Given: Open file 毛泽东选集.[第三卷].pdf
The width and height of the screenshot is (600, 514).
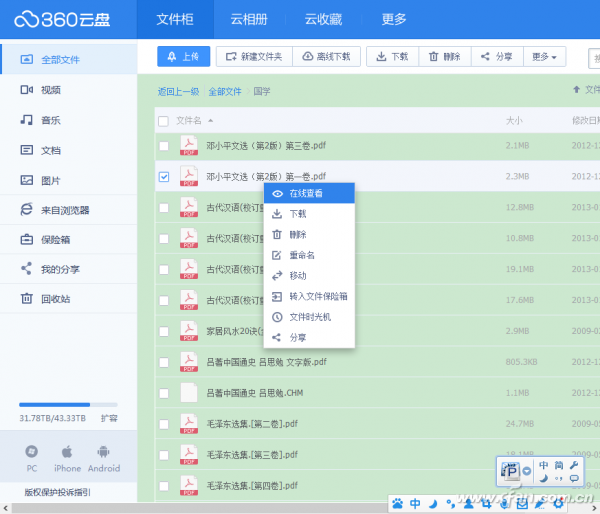Looking at the screenshot, I should (x=252, y=455).
